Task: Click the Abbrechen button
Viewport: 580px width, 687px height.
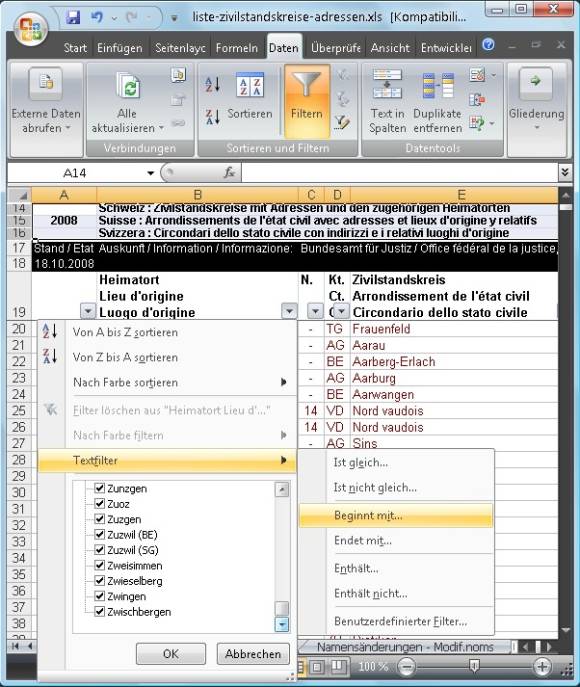Action: 253,654
